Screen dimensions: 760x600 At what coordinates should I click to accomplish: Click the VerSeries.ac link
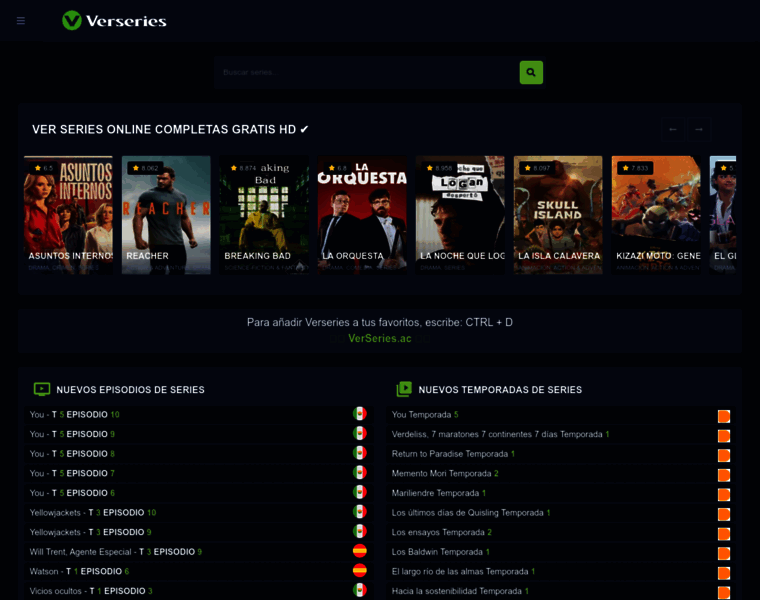pyautogui.click(x=380, y=338)
